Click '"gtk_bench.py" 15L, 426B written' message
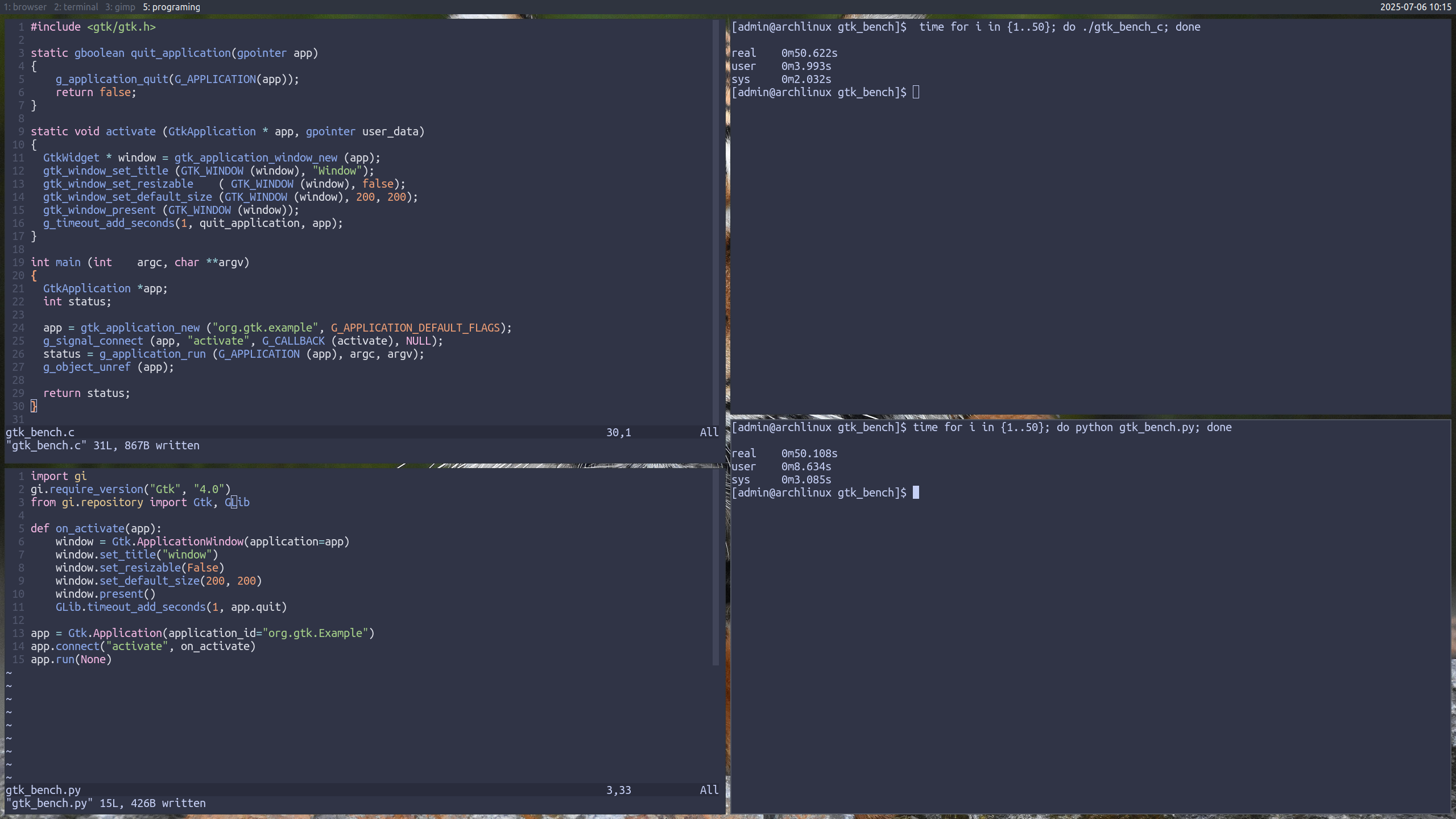This screenshot has height=819, width=1456. pos(106,803)
